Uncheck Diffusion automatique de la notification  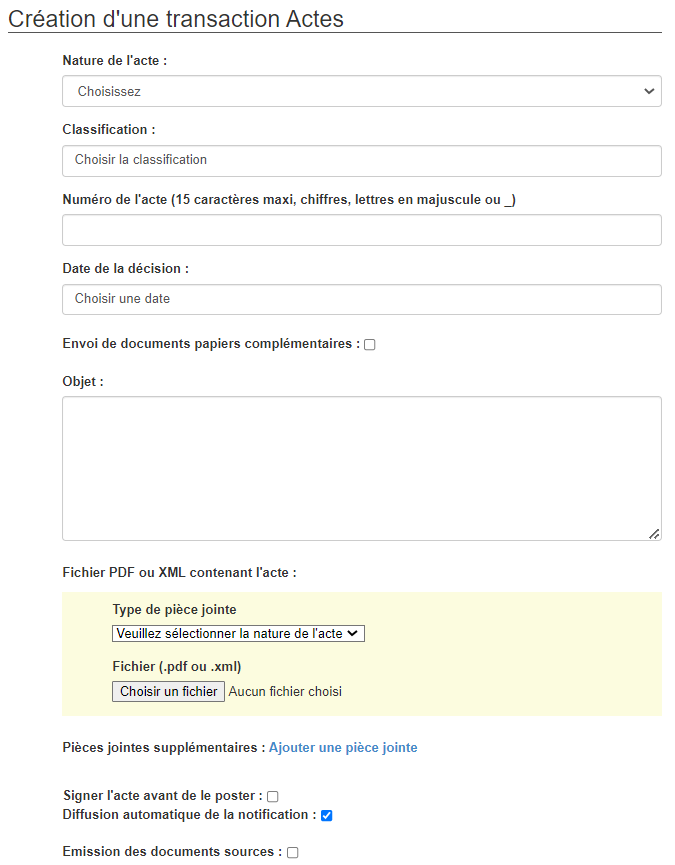(x=326, y=816)
